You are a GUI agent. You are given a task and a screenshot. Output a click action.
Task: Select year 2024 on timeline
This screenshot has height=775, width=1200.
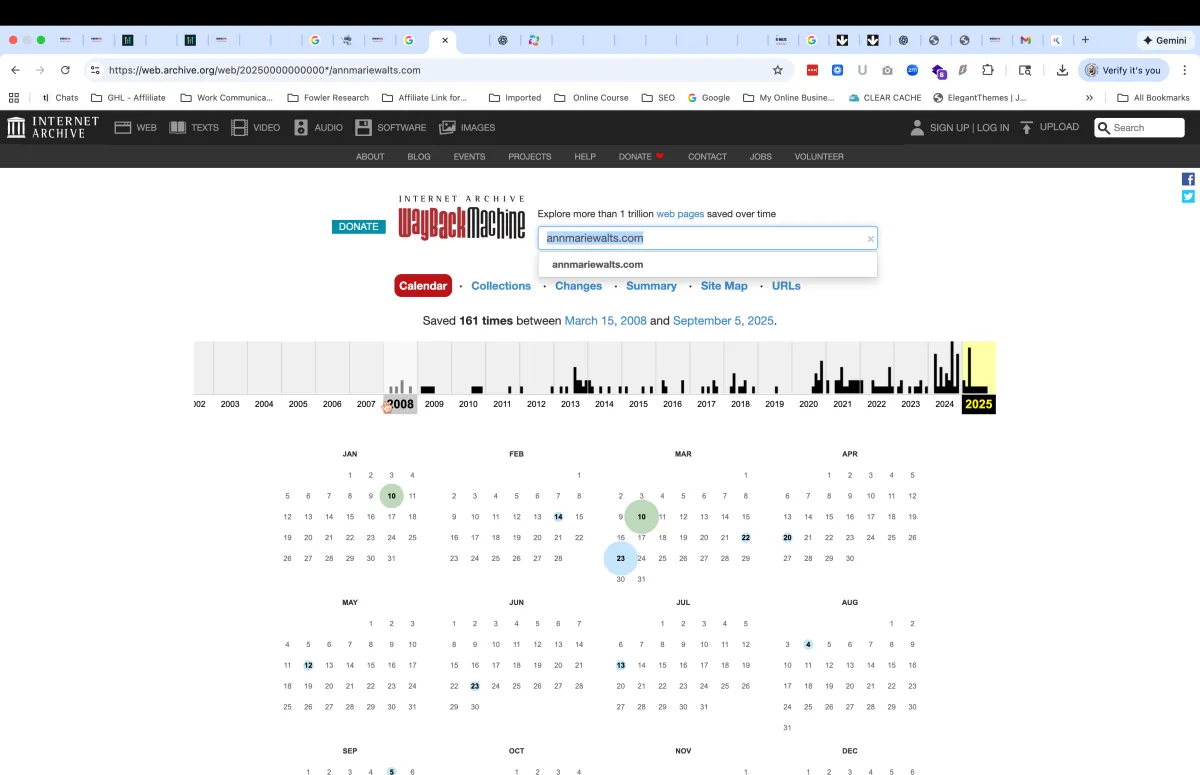(x=944, y=404)
